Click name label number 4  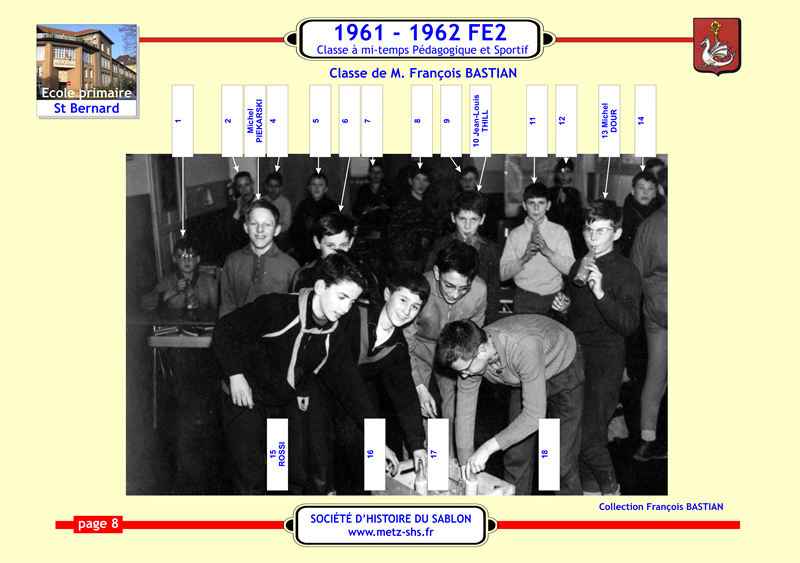coord(277,121)
